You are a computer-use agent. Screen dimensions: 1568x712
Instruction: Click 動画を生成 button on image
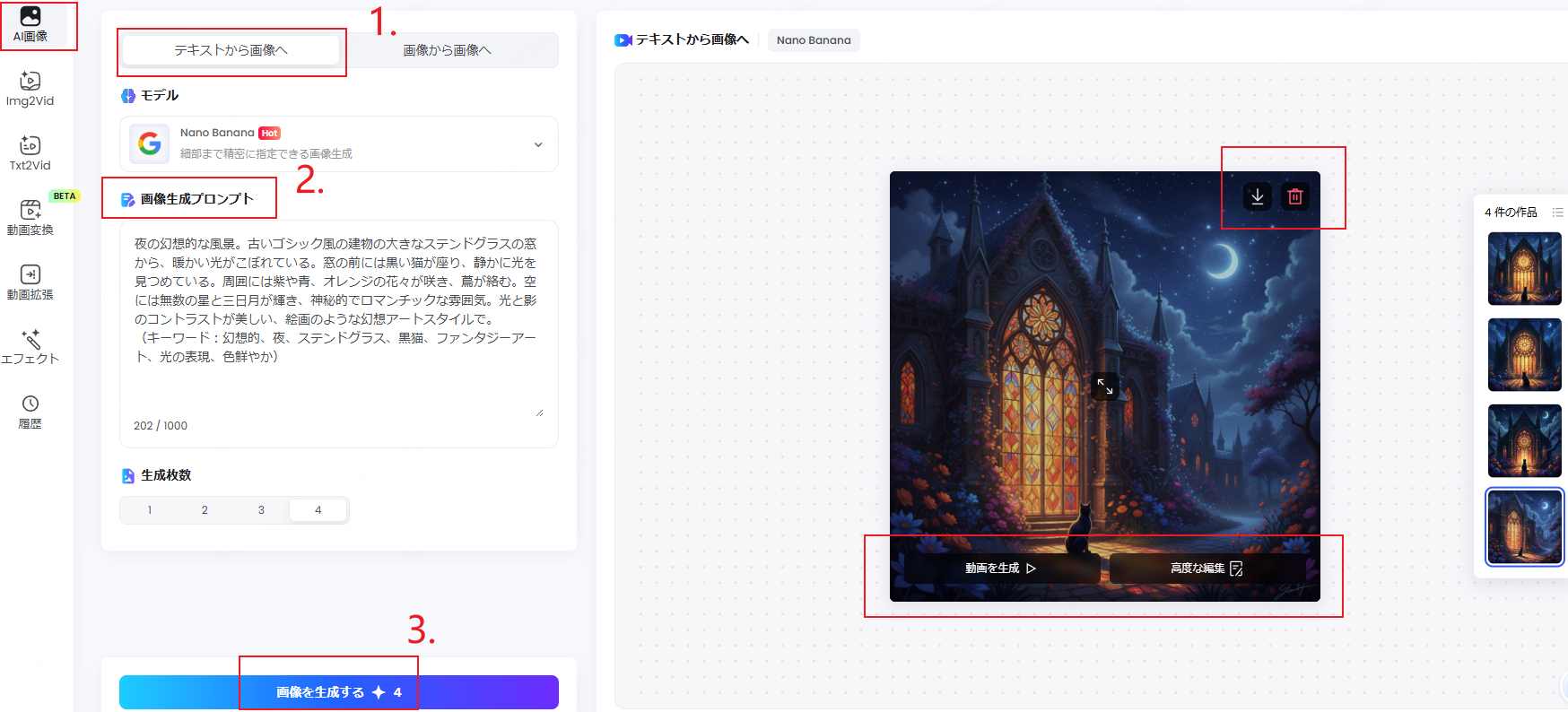point(1001,569)
